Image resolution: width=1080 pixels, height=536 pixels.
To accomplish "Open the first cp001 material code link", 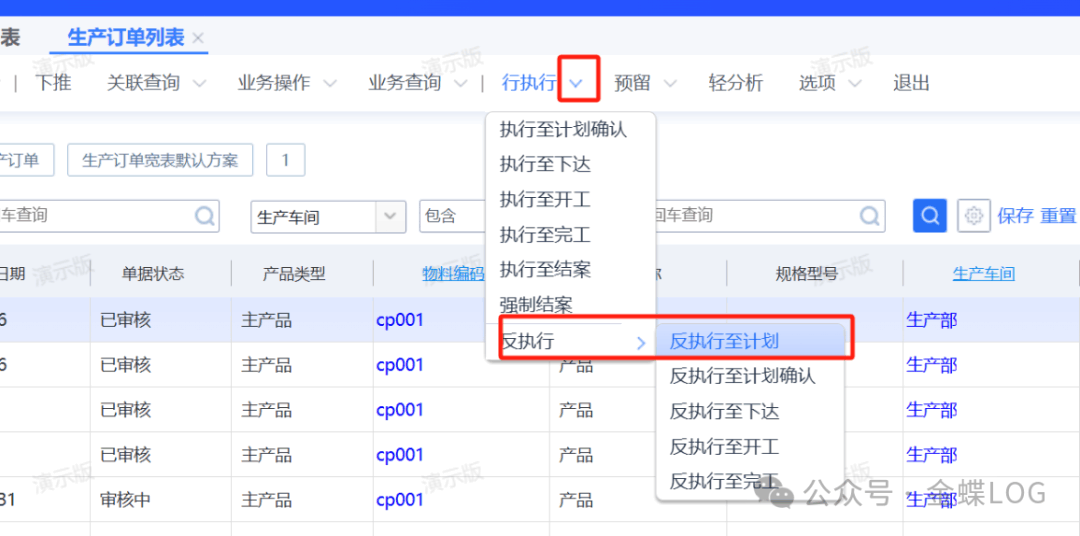I will click(400, 320).
